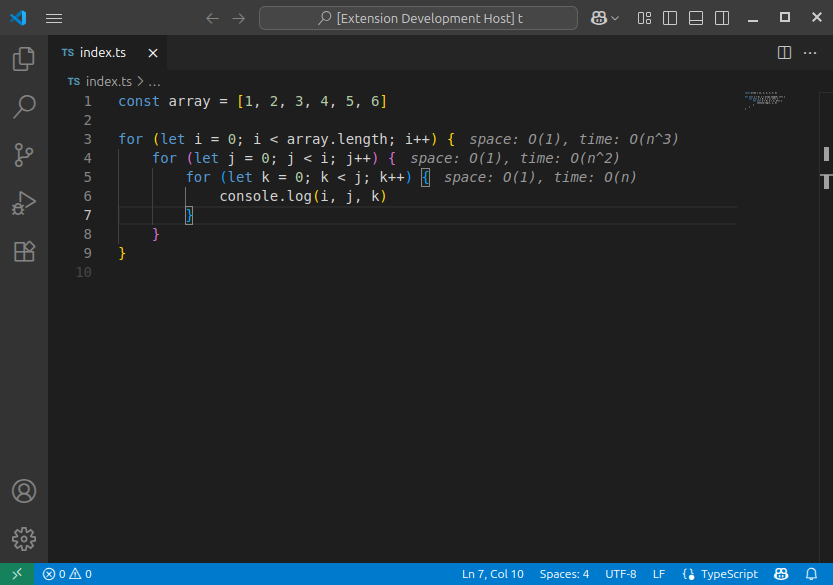Click the vertical scrollbar marker
This screenshot has width=833, height=585.
pyautogui.click(x=826, y=154)
